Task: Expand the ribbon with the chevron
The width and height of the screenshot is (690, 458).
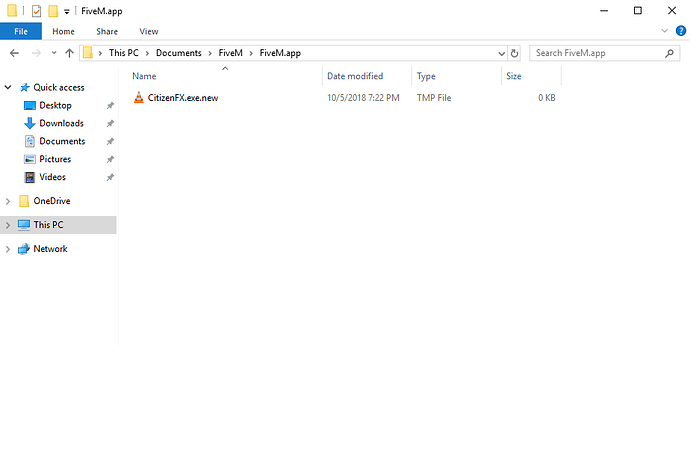Action: [x=664, y=31]
